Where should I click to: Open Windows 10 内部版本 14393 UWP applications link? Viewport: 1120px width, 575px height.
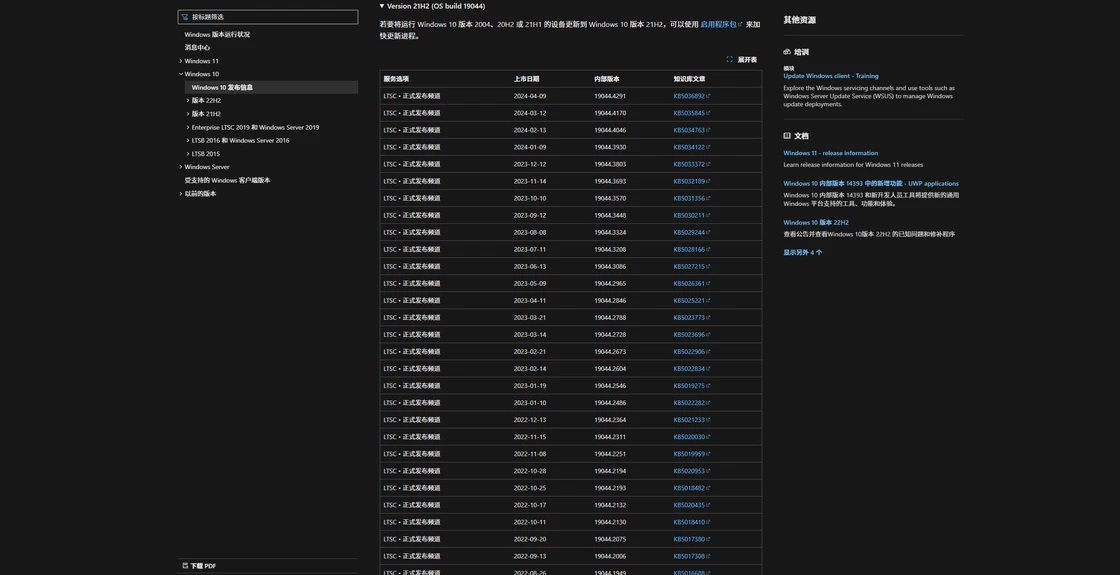[x=871, y=184]
